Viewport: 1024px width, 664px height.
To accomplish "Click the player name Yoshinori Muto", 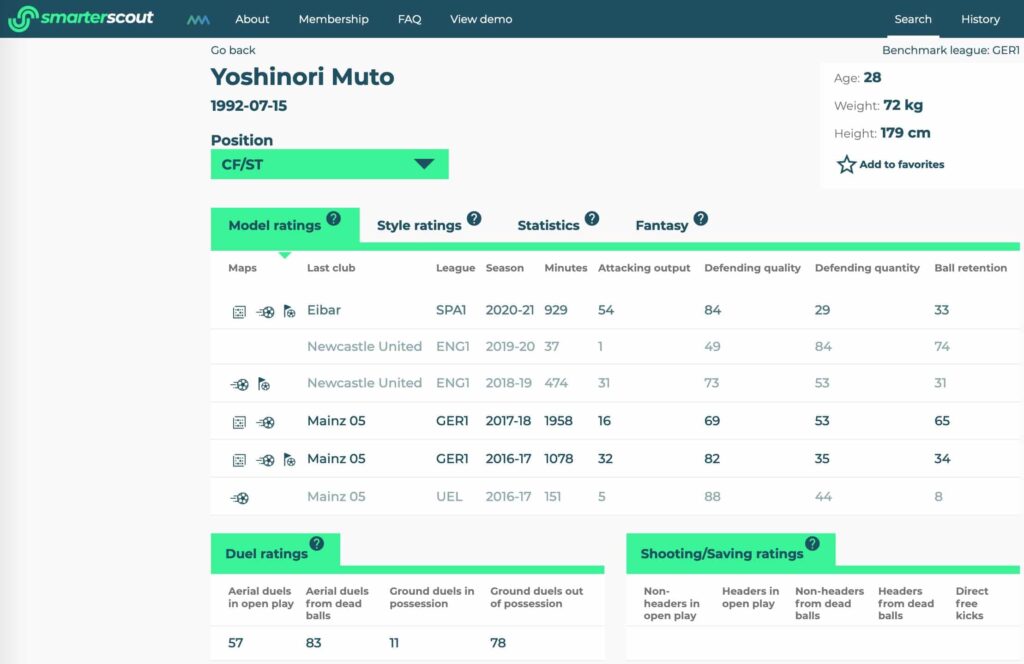I will pyautogui.click(x=302, y=77).
